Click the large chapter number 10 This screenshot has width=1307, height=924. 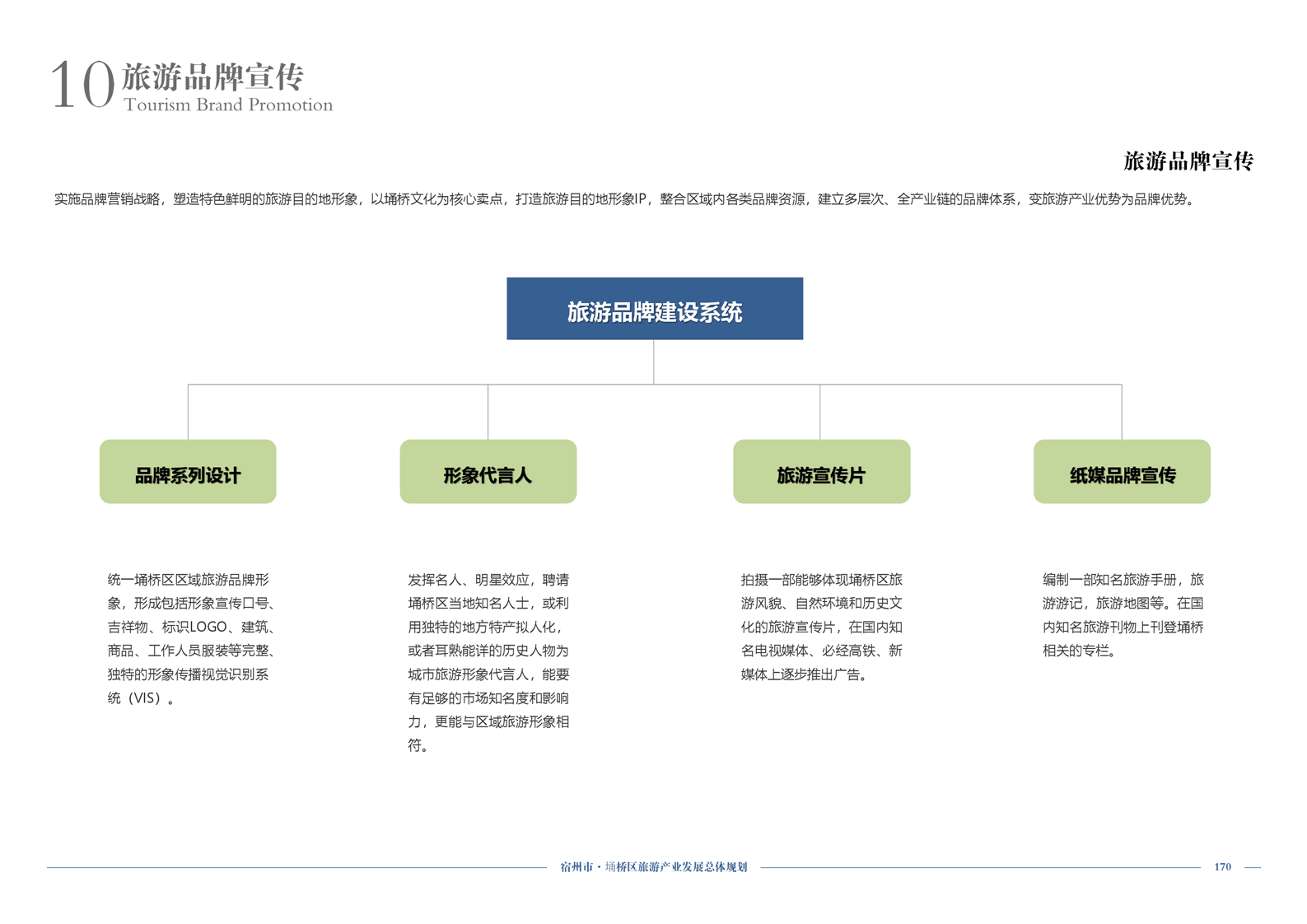pyautogui.click(x=82, y=85)
